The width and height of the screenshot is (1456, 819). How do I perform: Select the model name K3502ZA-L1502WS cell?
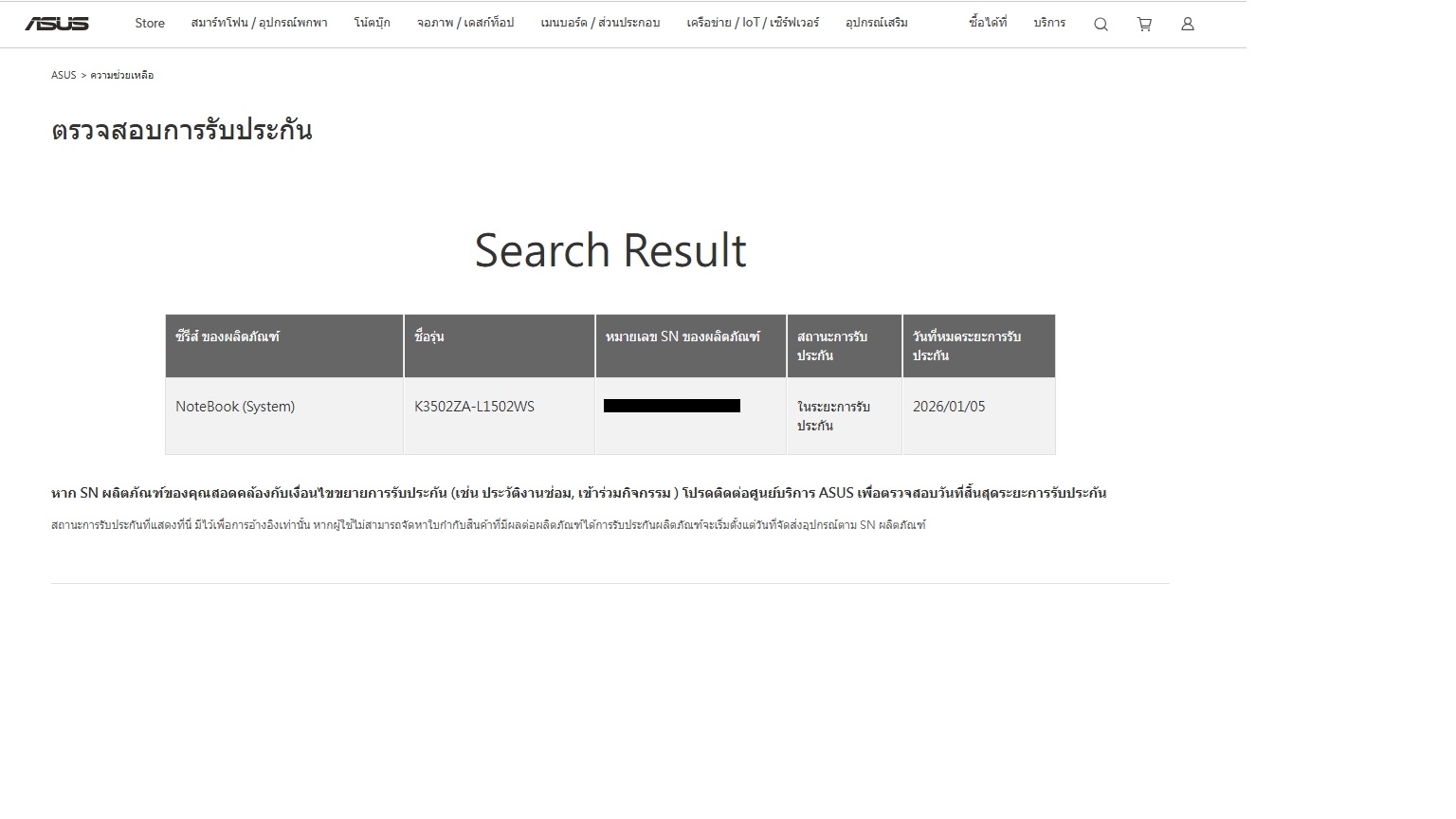click(474, 407)
